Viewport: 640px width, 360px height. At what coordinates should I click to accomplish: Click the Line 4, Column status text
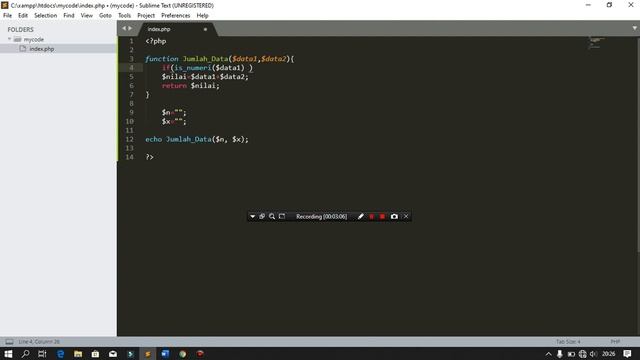click(39, 342)
